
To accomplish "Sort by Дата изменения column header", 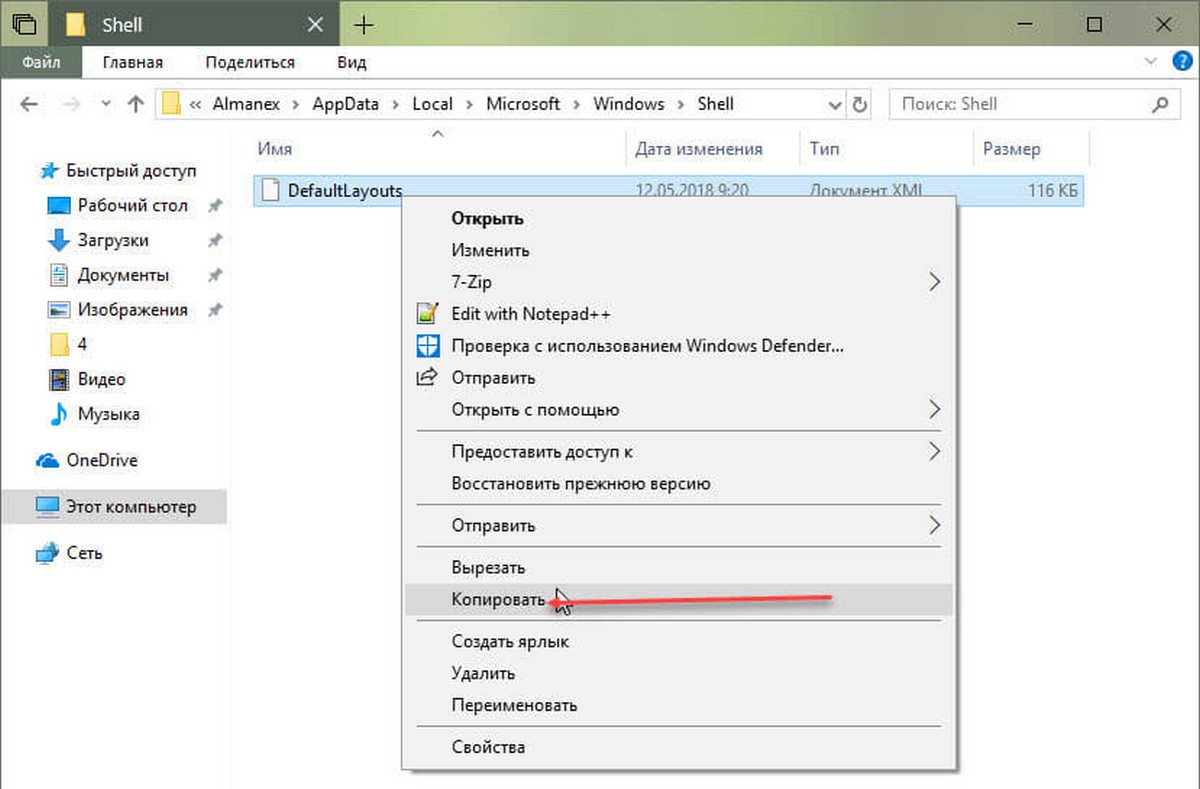I will 699,149.
